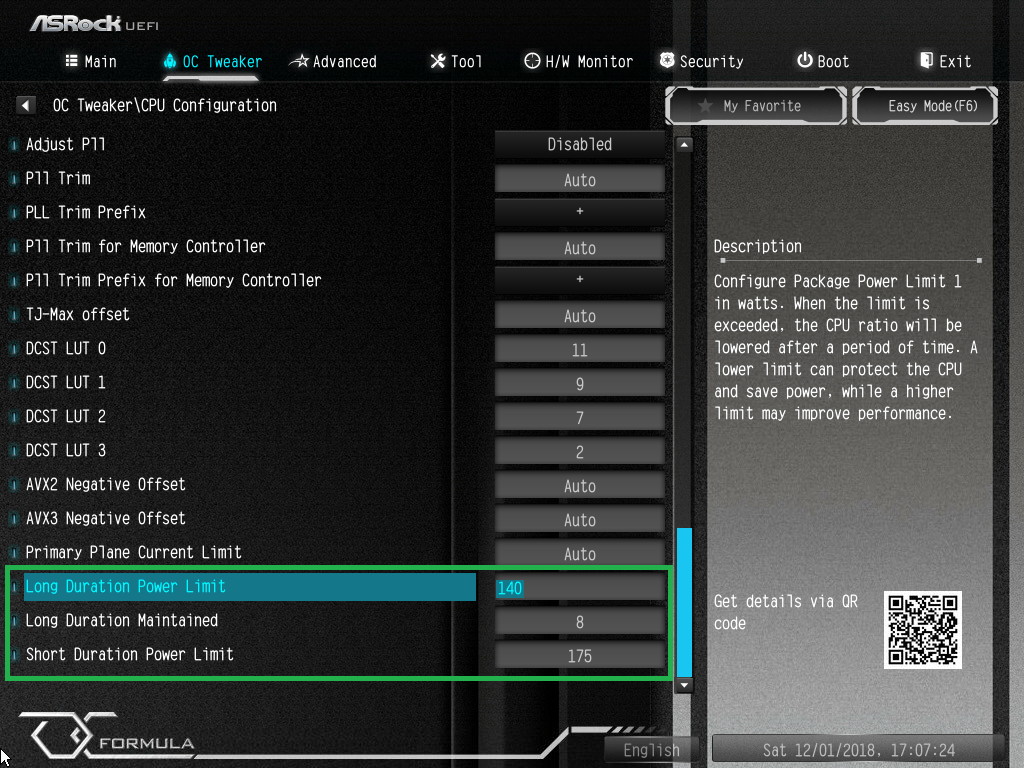Image resolution: width=1024 pixels, height=768 pixels.
Task: Click the star icon in My Favorite
Action: coord(705,106)
